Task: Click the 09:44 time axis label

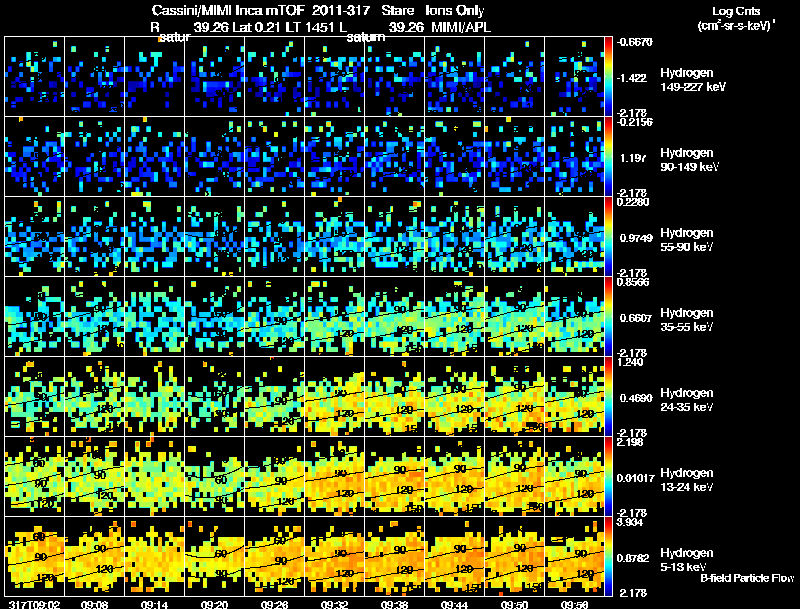Action: pos(455,604)
